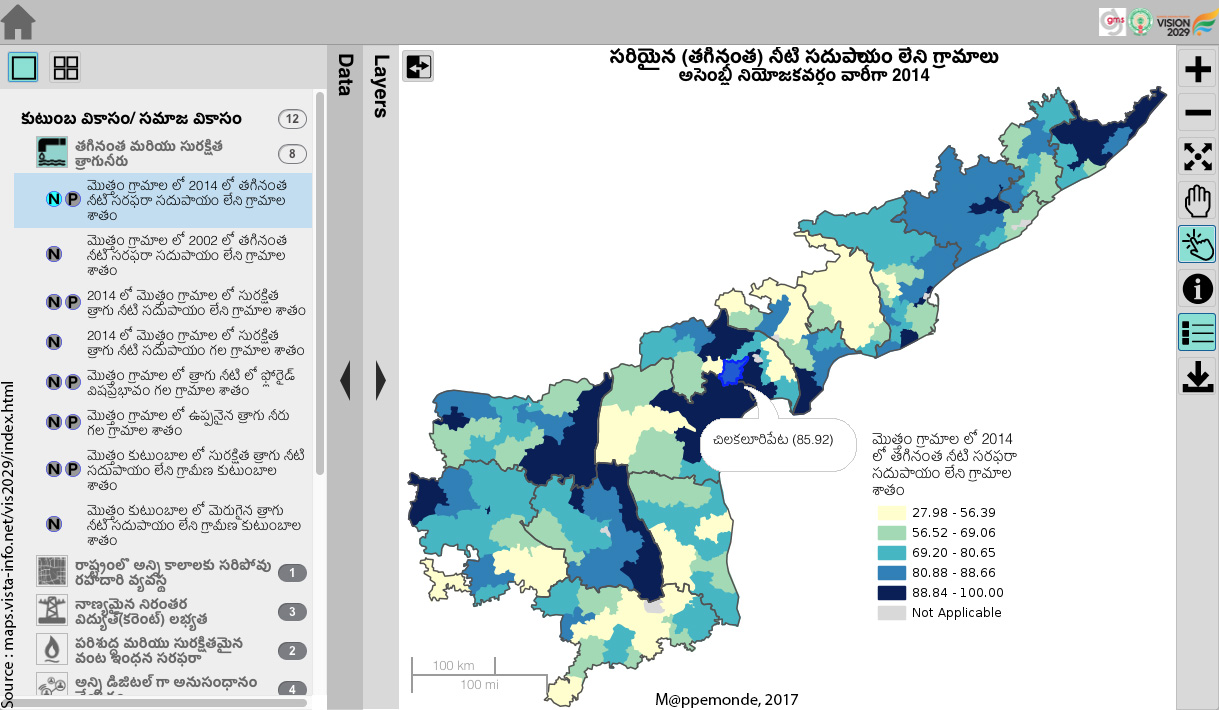
Task: Switch to four-map grid view
Action: tap(66, 68)
